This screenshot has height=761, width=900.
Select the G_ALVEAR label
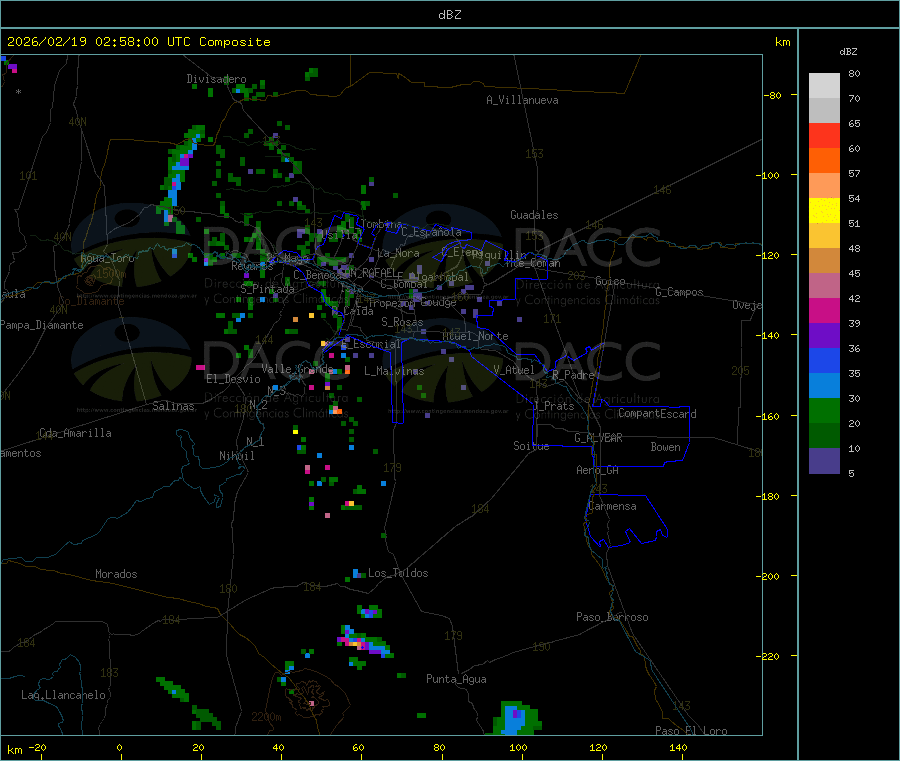click(598, 438)
